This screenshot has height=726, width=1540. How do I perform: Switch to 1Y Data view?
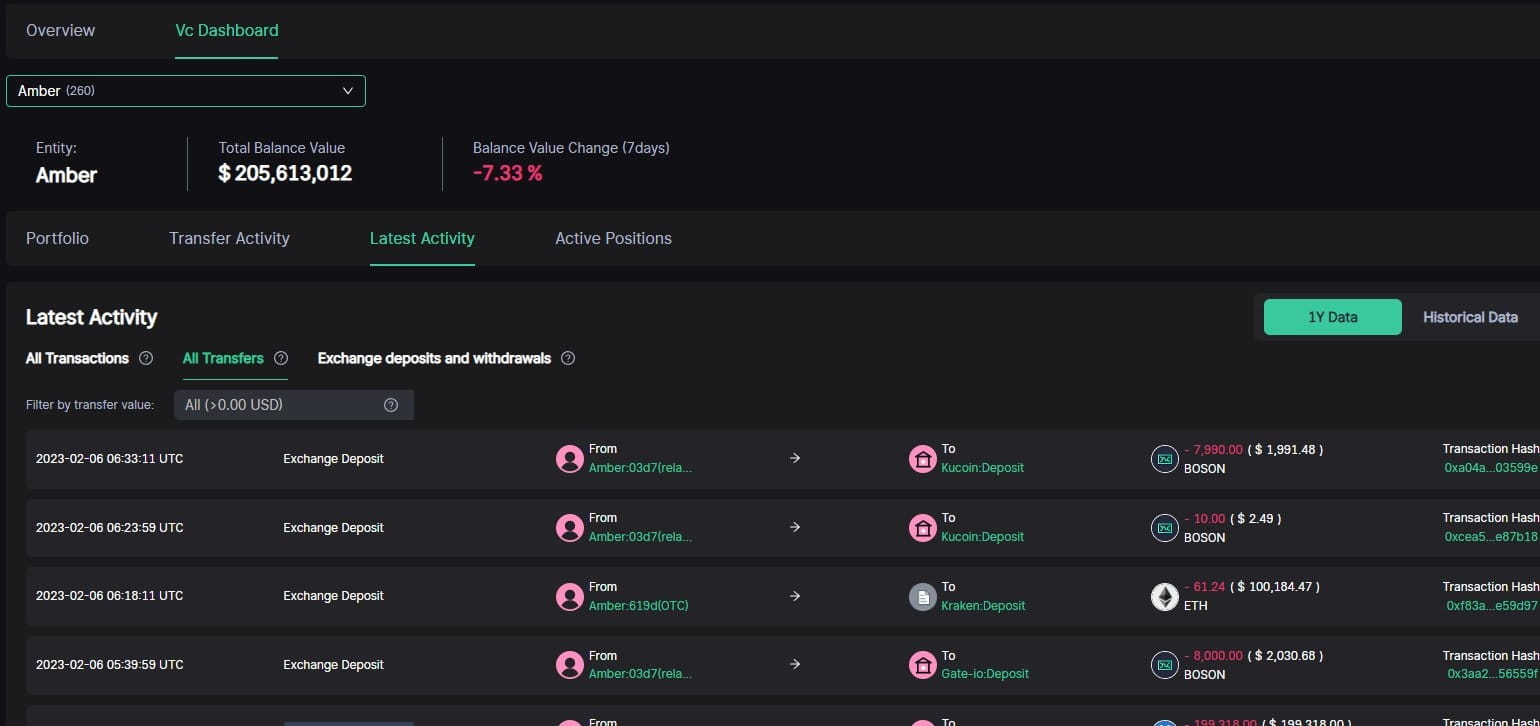click(x=1333, y=317)
